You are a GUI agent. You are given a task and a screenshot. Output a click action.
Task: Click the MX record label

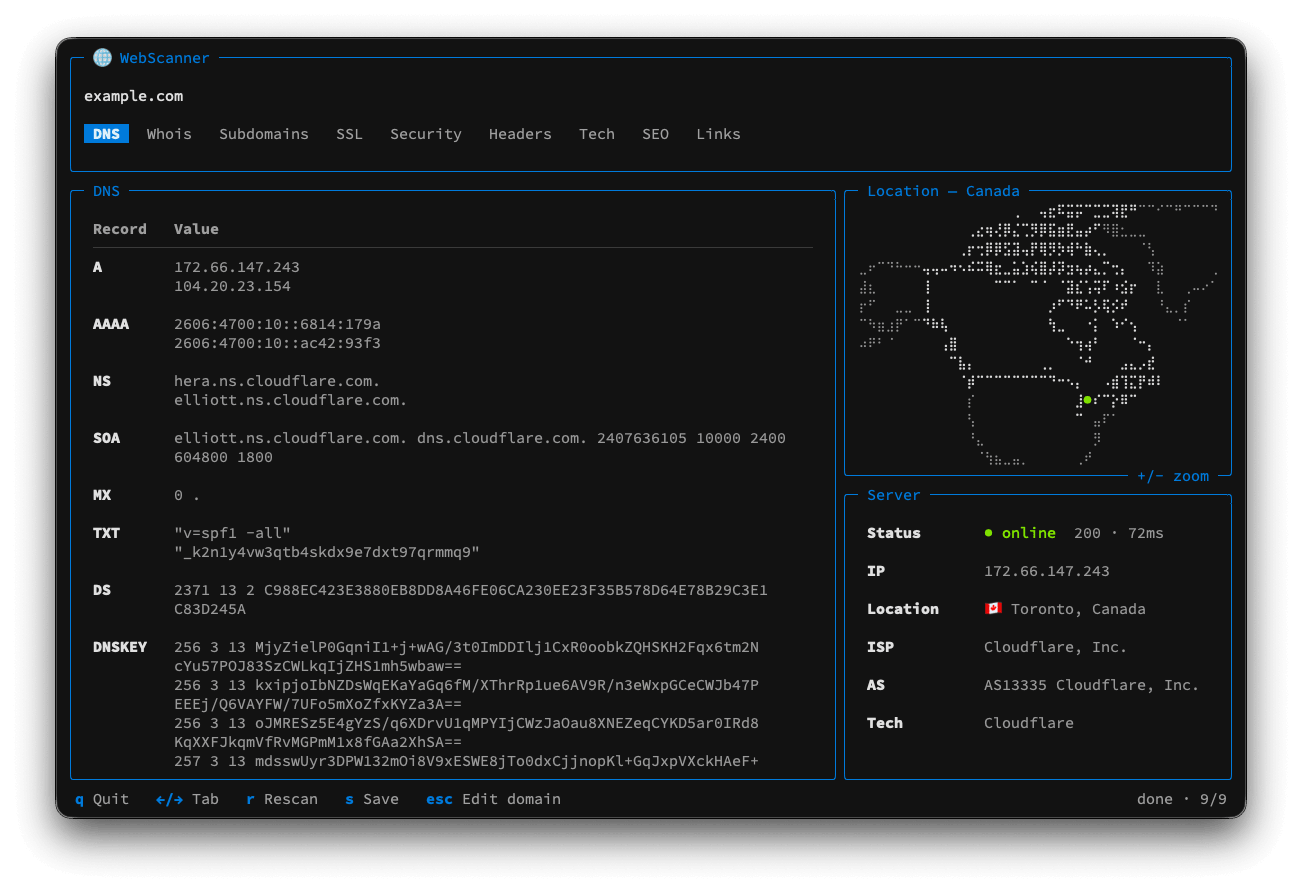102,495
